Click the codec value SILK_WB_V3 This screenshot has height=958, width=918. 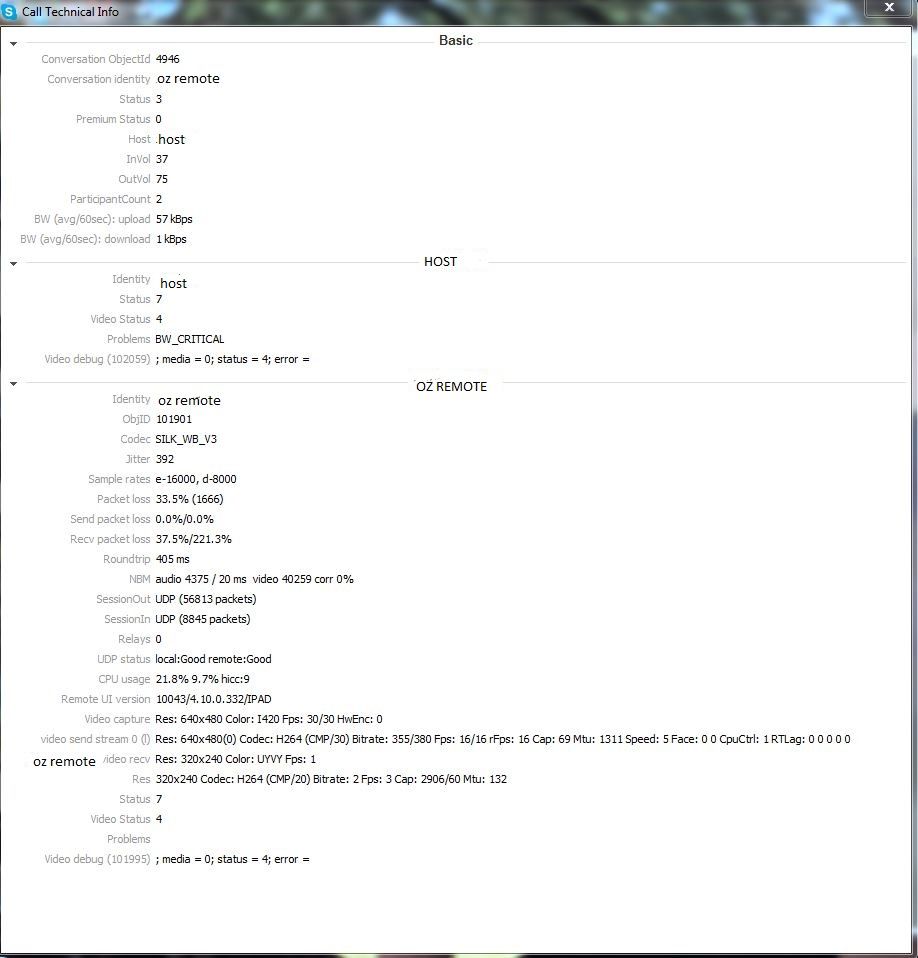pos(186,439)
